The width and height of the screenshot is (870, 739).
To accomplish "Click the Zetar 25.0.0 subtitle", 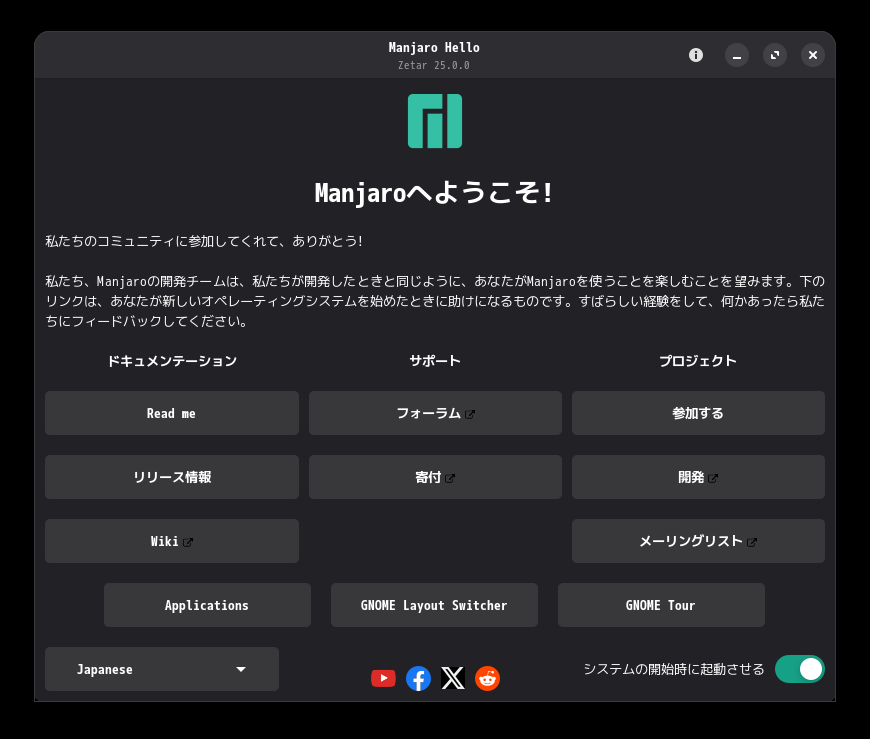I will point(434,65).
